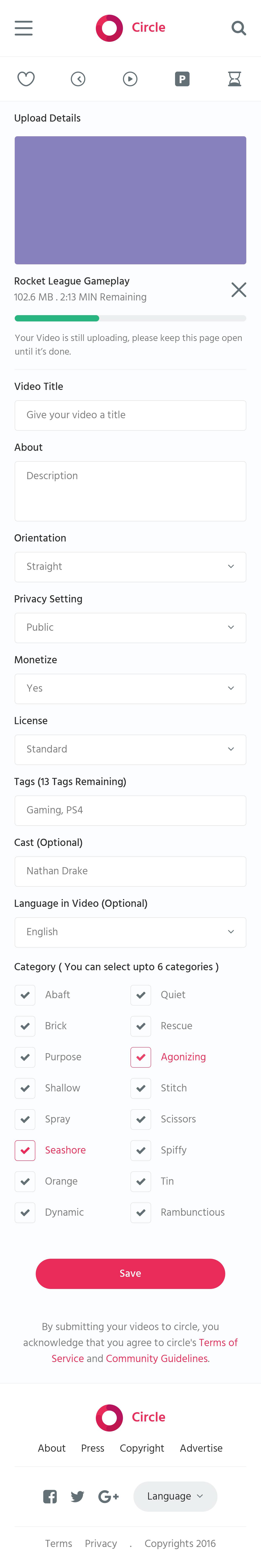Viewport: 261px width, 1568px height.
Task: Click the search magnifier icon
Action: 239,28
